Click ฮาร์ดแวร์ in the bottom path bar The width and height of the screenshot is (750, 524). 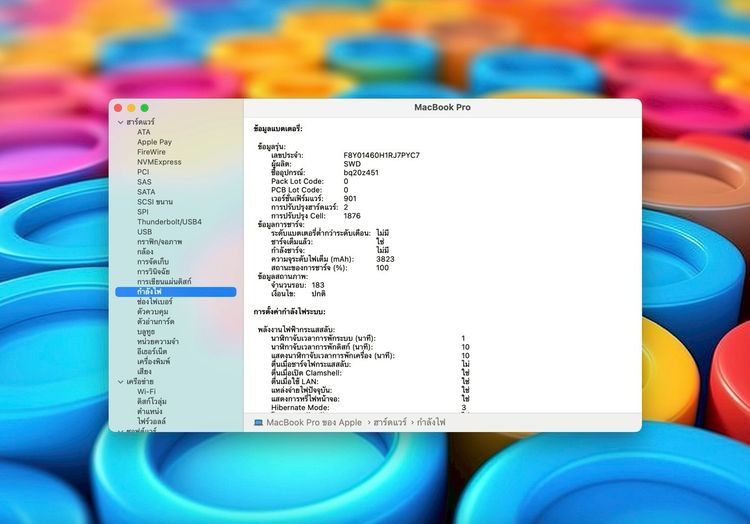click(395, 423)
